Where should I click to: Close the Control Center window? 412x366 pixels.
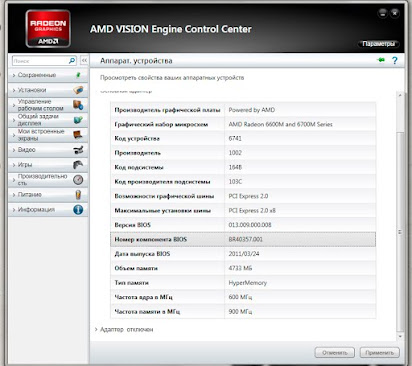(x=395, y=14)
